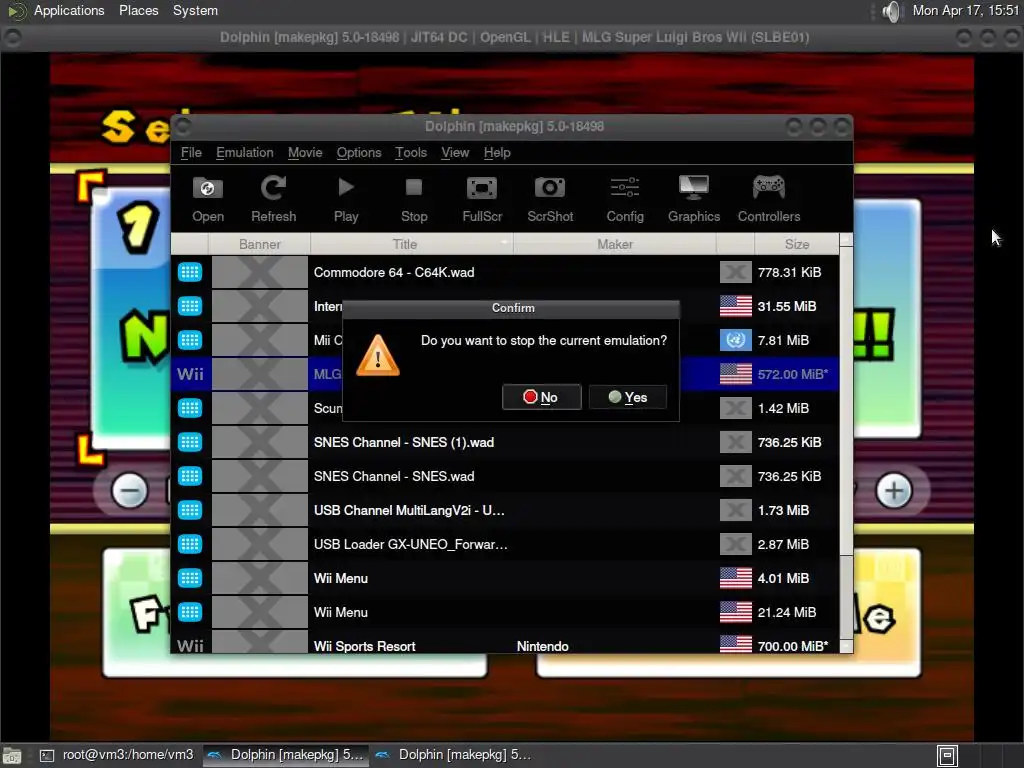Sort the list by the Size column header

pos(797,244)
